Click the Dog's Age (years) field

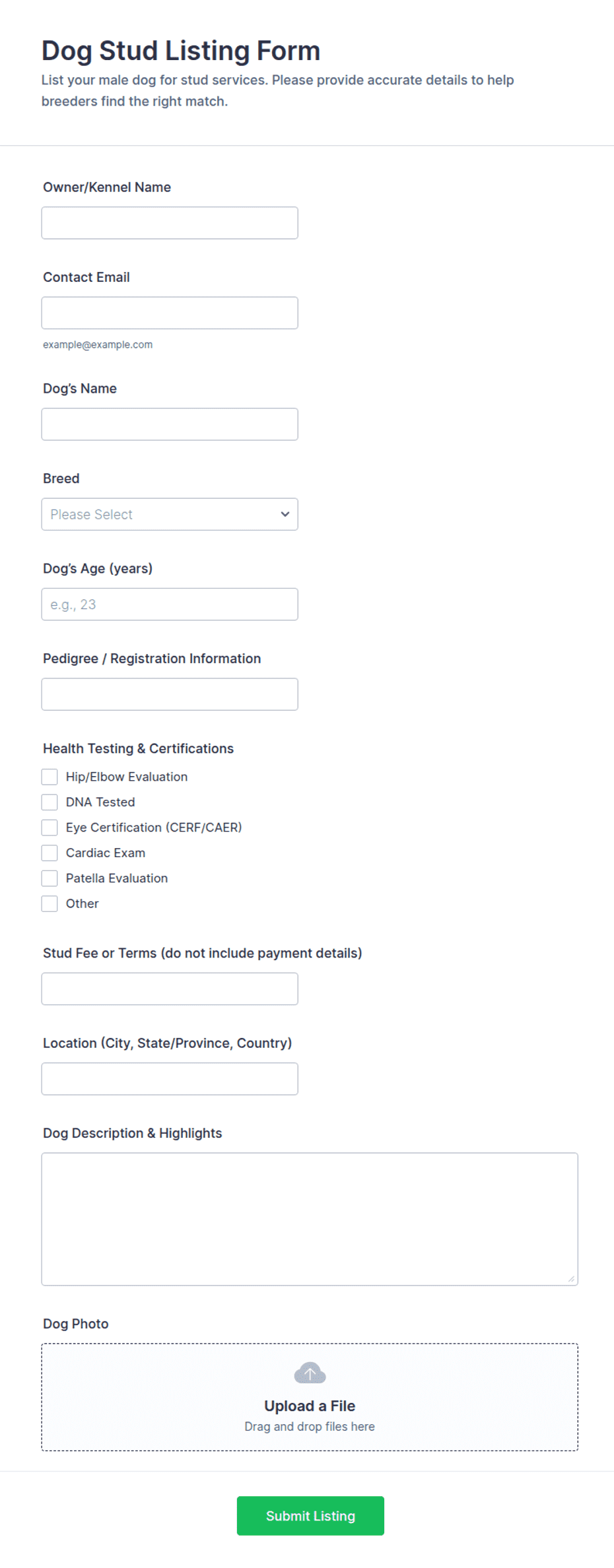pyautogui.click(x=170, y=604)
